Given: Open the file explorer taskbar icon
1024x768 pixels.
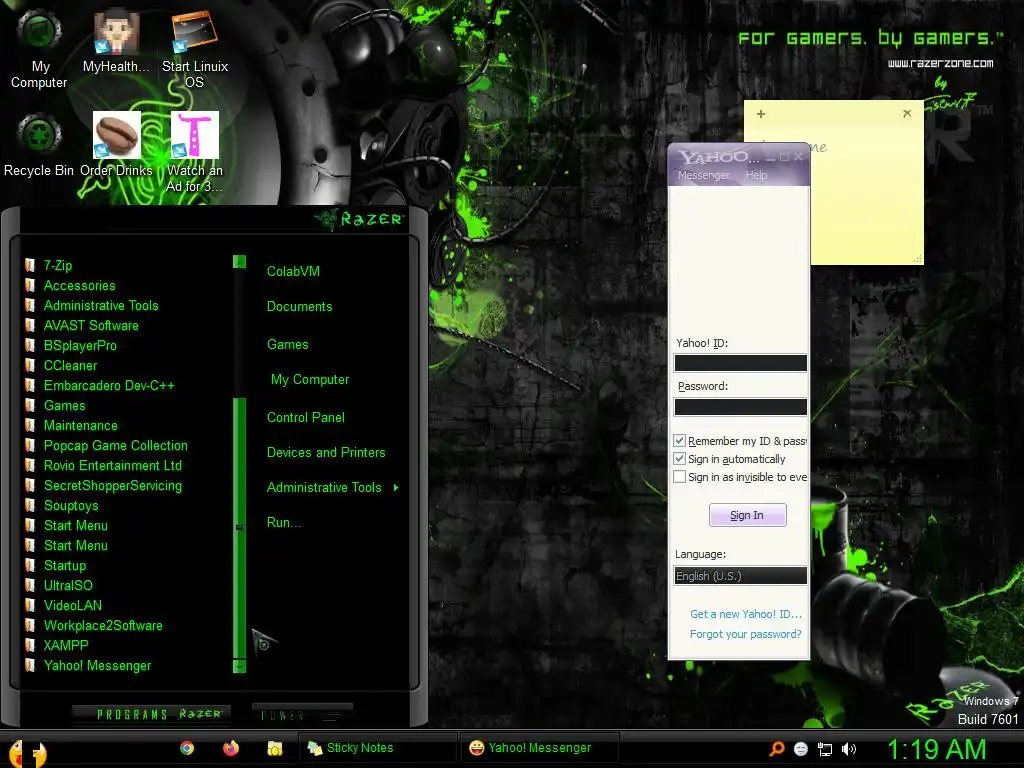Looking at the screenshot, I should click(x=275, y=748).
